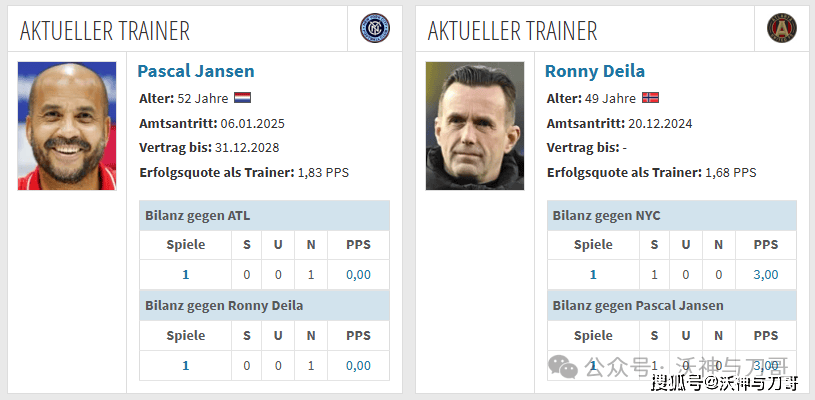815x400 pixels.
Task: Click the Norway flag icon
Action: pos(650,98)
